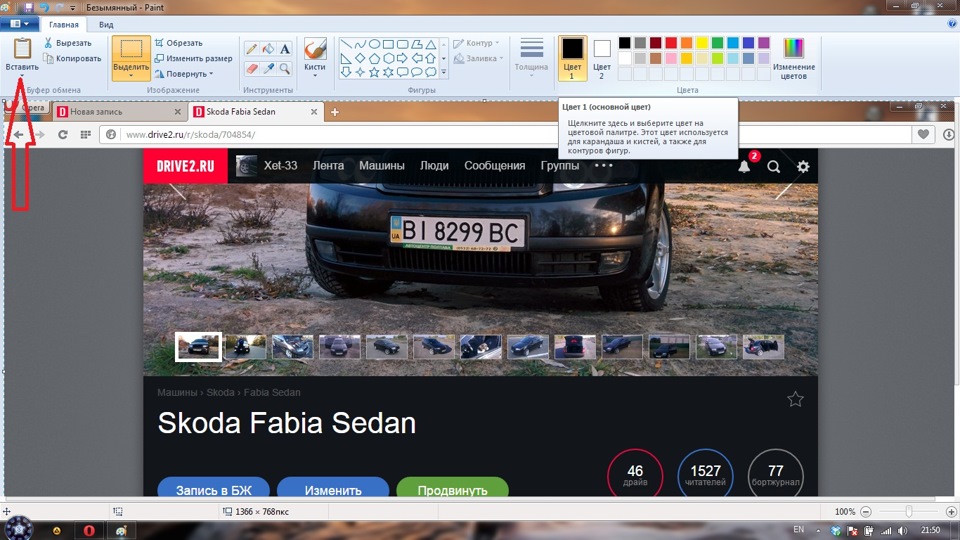Click the Paint Undo arrow

coord(44,7)
